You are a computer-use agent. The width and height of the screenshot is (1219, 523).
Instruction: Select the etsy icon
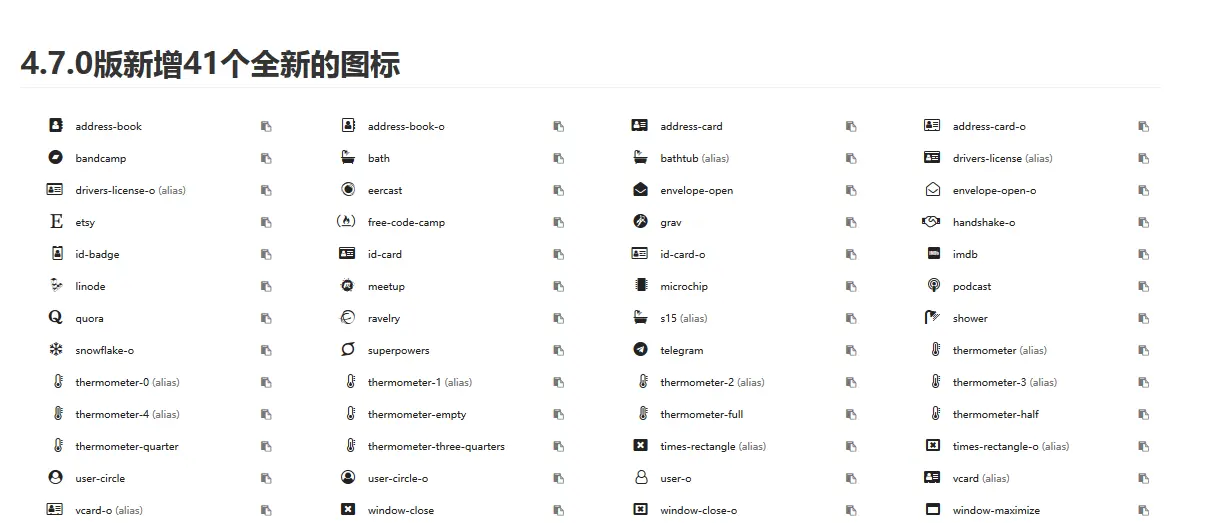click(x=56, y=222)
